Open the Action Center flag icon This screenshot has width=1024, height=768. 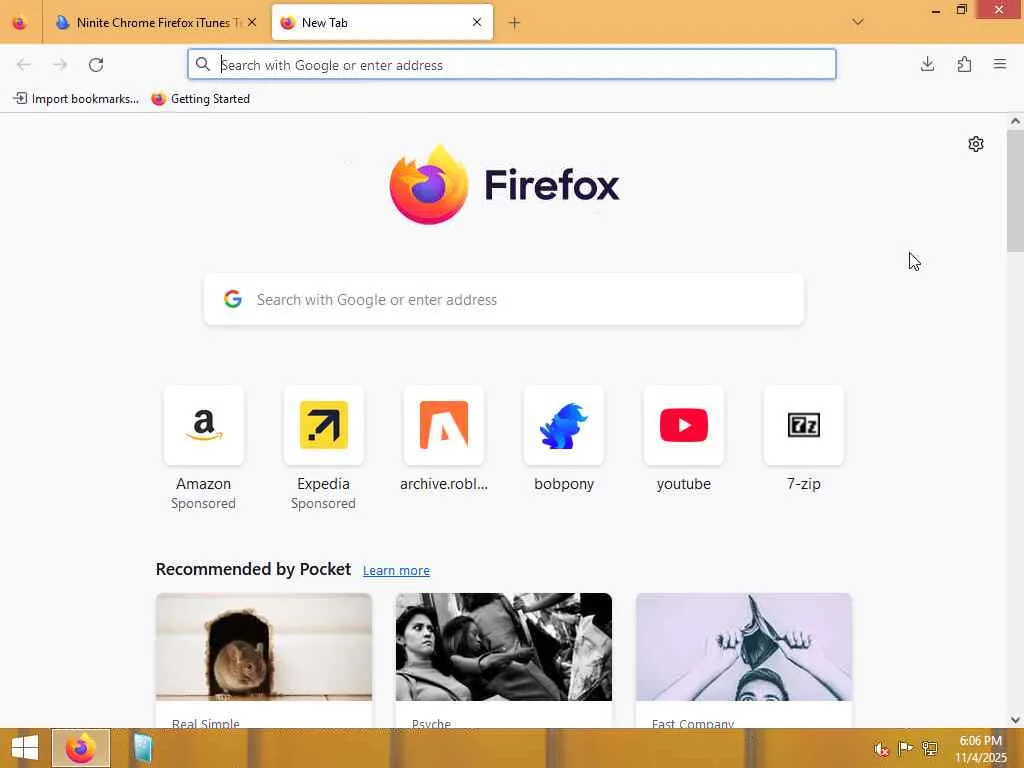[905, 748]
